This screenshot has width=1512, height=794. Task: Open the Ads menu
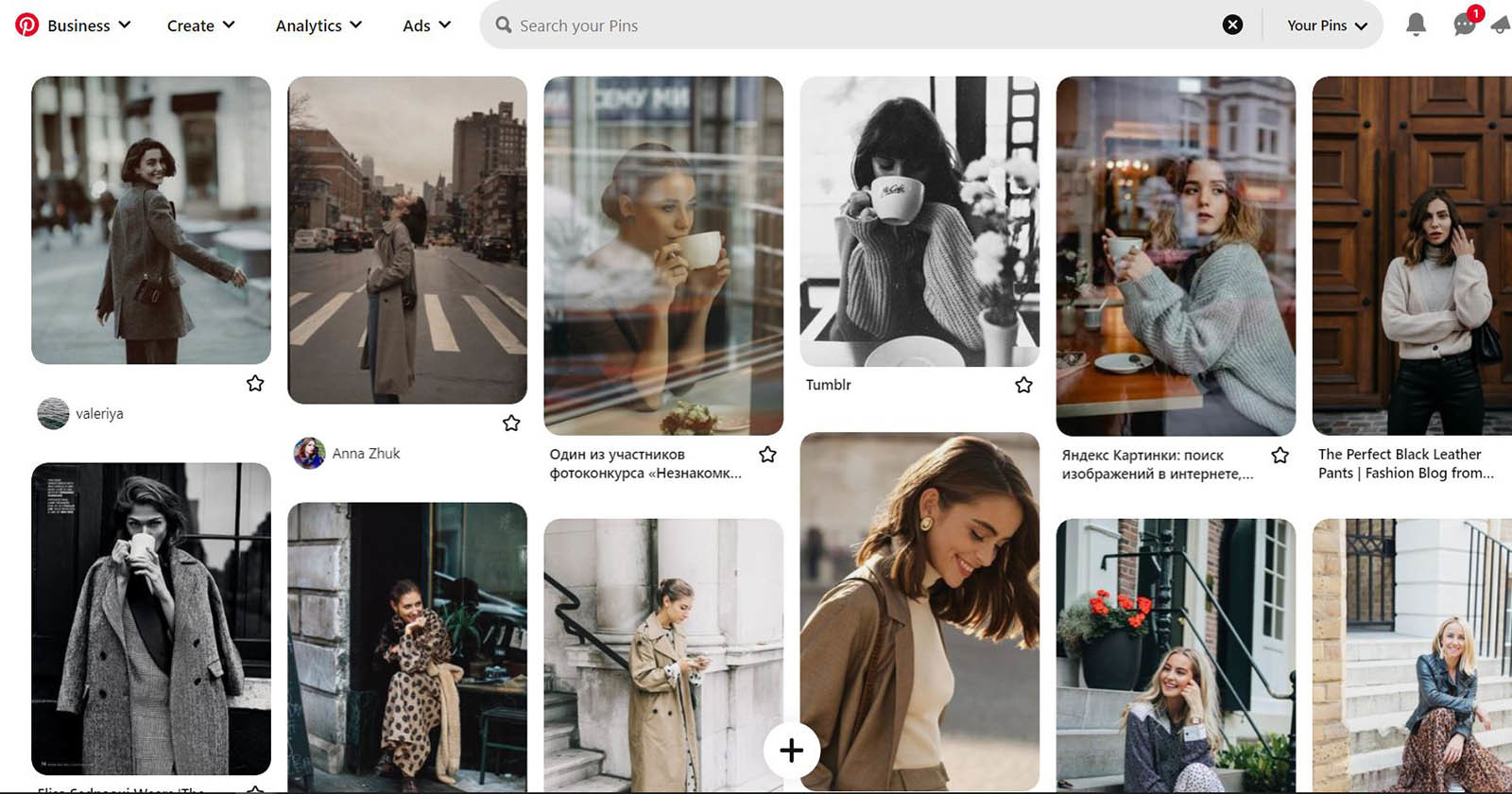coord(426,26)
